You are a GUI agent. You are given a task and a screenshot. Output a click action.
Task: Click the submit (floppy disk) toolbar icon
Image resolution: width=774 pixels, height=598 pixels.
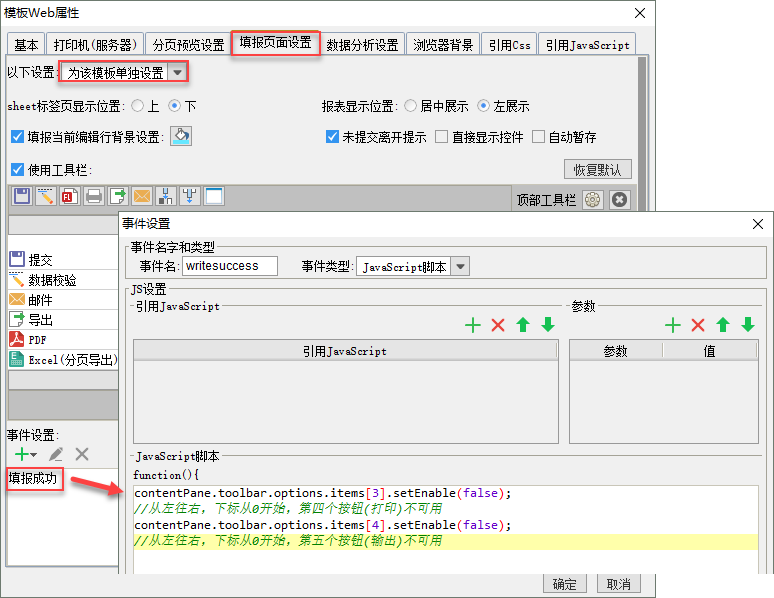click(x=22, y=196)
